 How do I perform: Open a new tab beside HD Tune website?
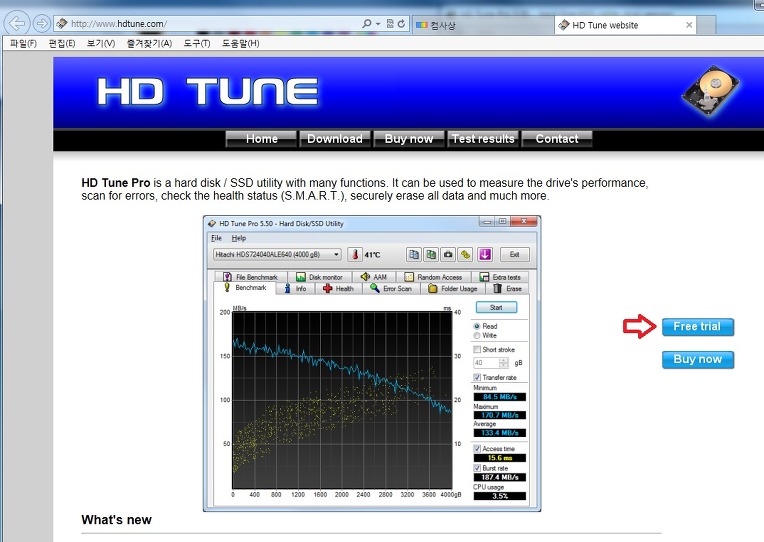click(x=706, y=25)
